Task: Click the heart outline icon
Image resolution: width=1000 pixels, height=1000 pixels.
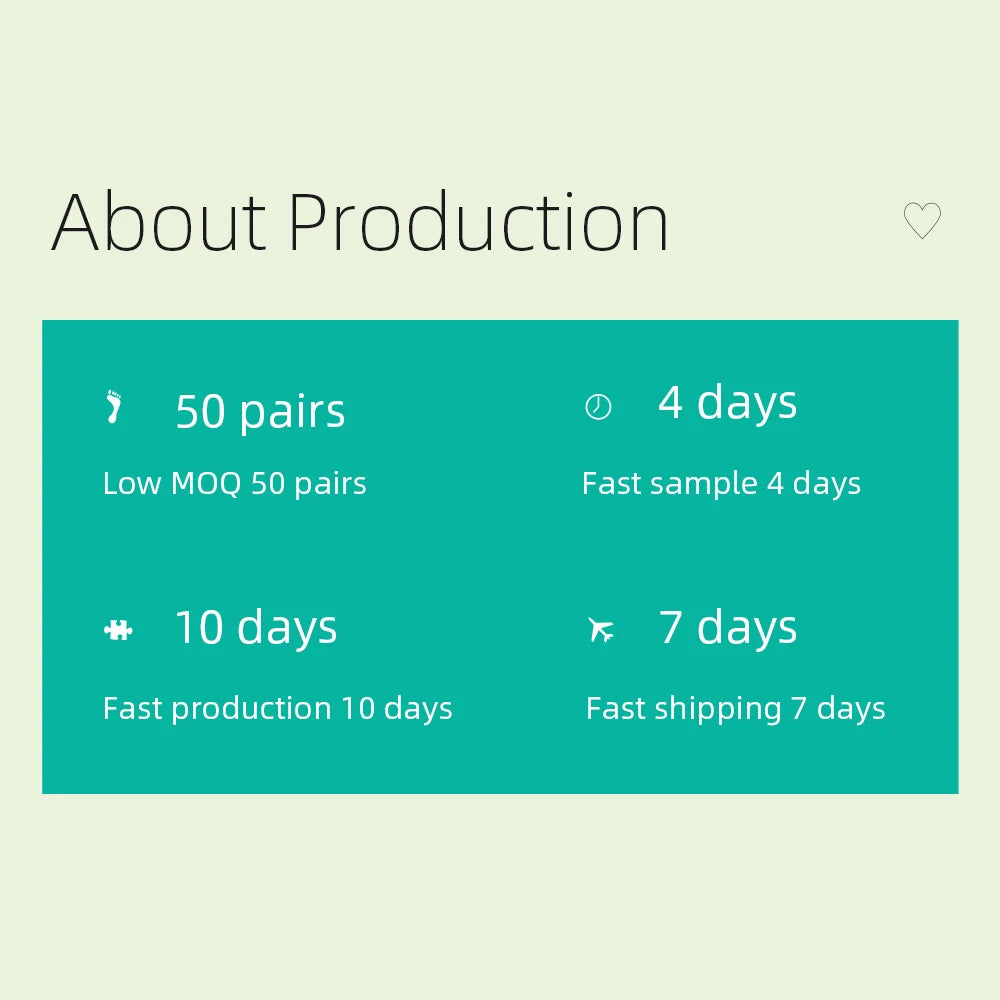Action: [x=922, y=221]
